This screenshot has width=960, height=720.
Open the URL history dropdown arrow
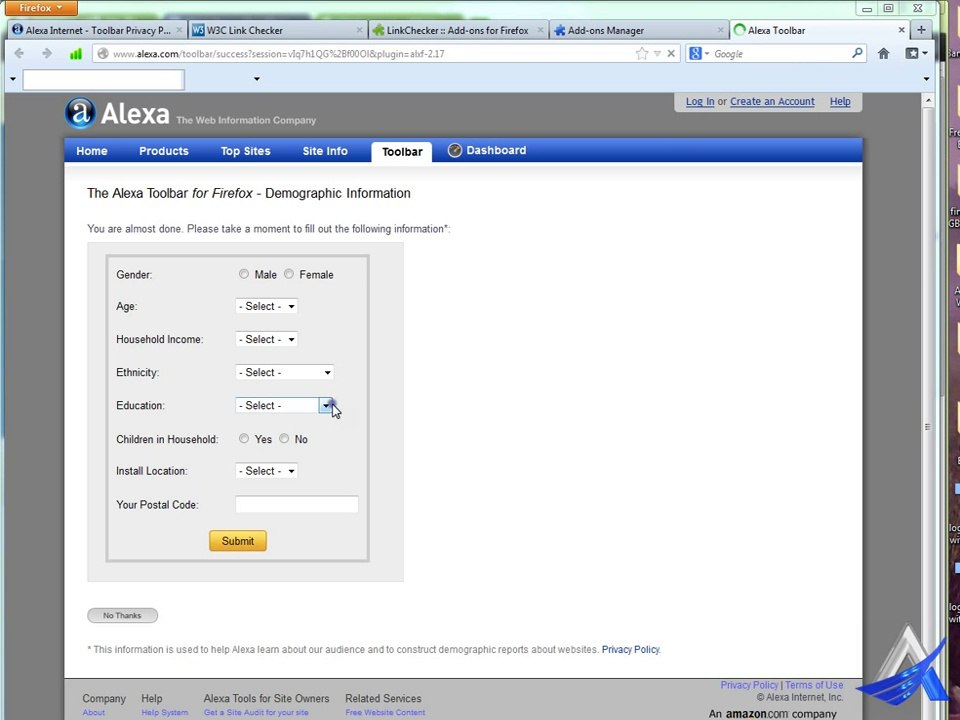657,54
